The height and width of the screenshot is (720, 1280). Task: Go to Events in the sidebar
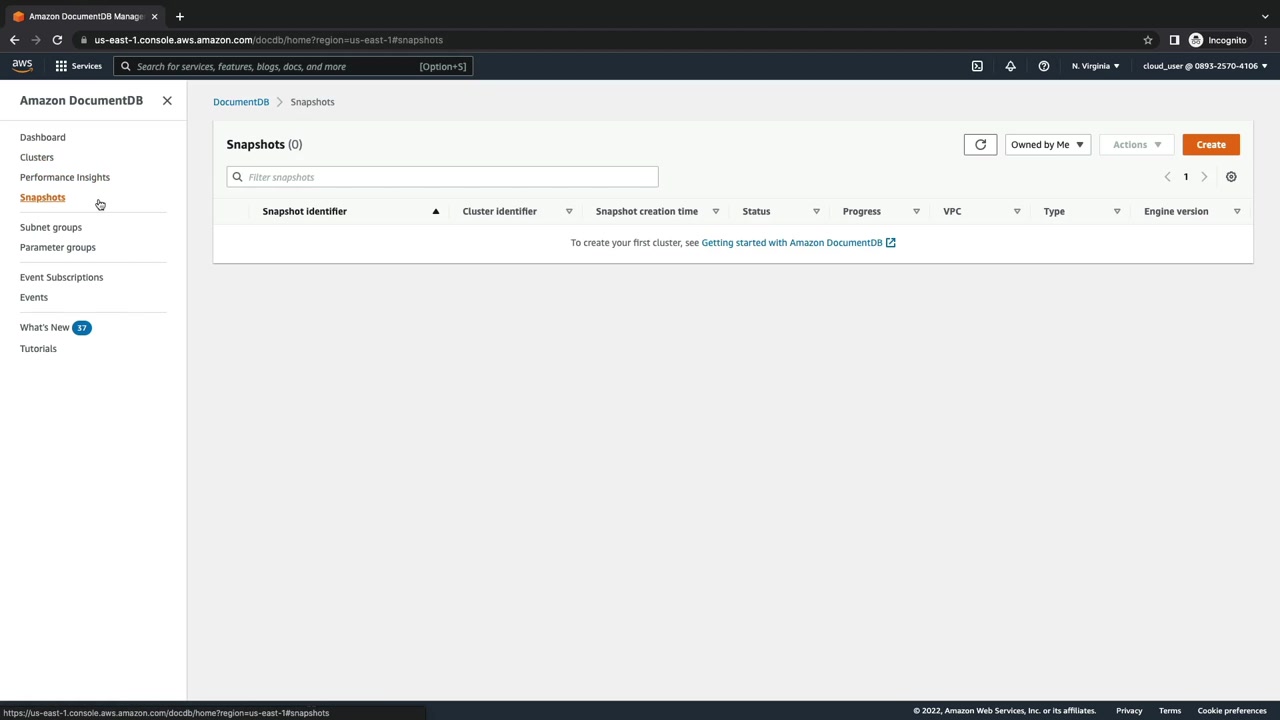[34, 297]
